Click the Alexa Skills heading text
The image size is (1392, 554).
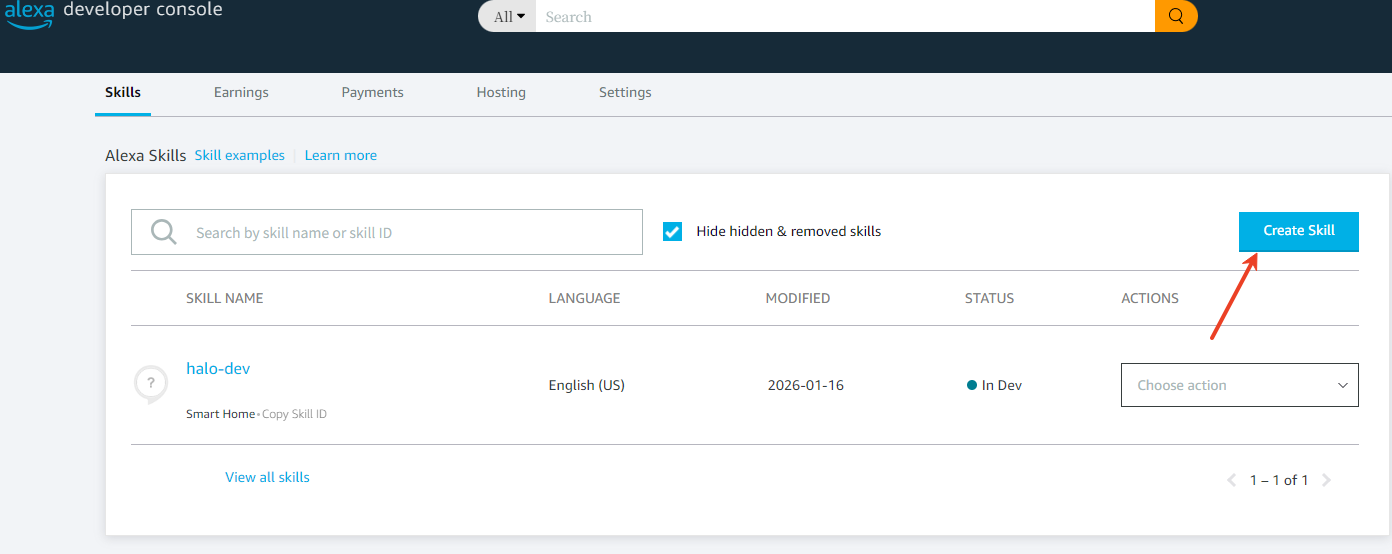coord(145,155)
